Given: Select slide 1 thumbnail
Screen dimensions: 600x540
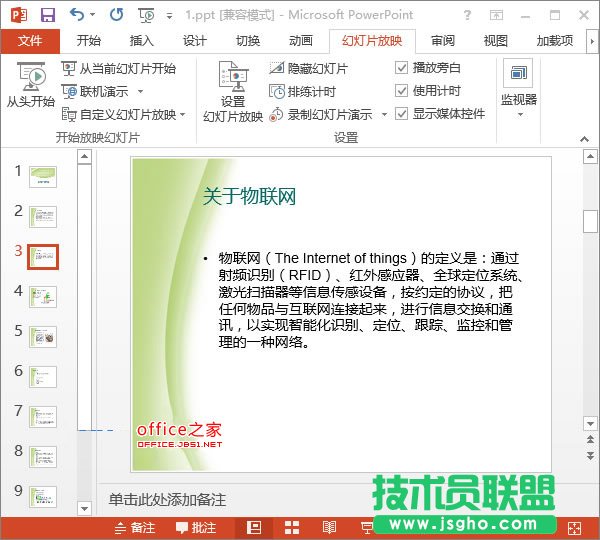Looking at the screenshot, I should (43, 177).
